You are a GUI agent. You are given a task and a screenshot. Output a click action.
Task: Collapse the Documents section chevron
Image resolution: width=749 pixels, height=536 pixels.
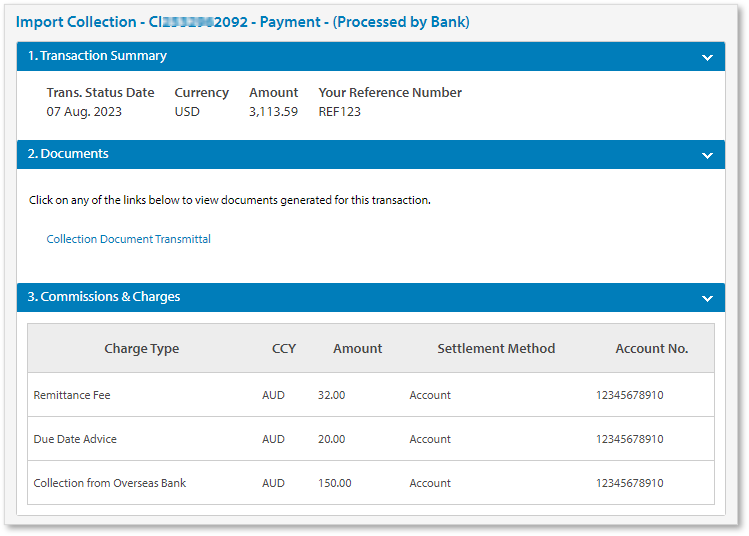click(707, 155)
